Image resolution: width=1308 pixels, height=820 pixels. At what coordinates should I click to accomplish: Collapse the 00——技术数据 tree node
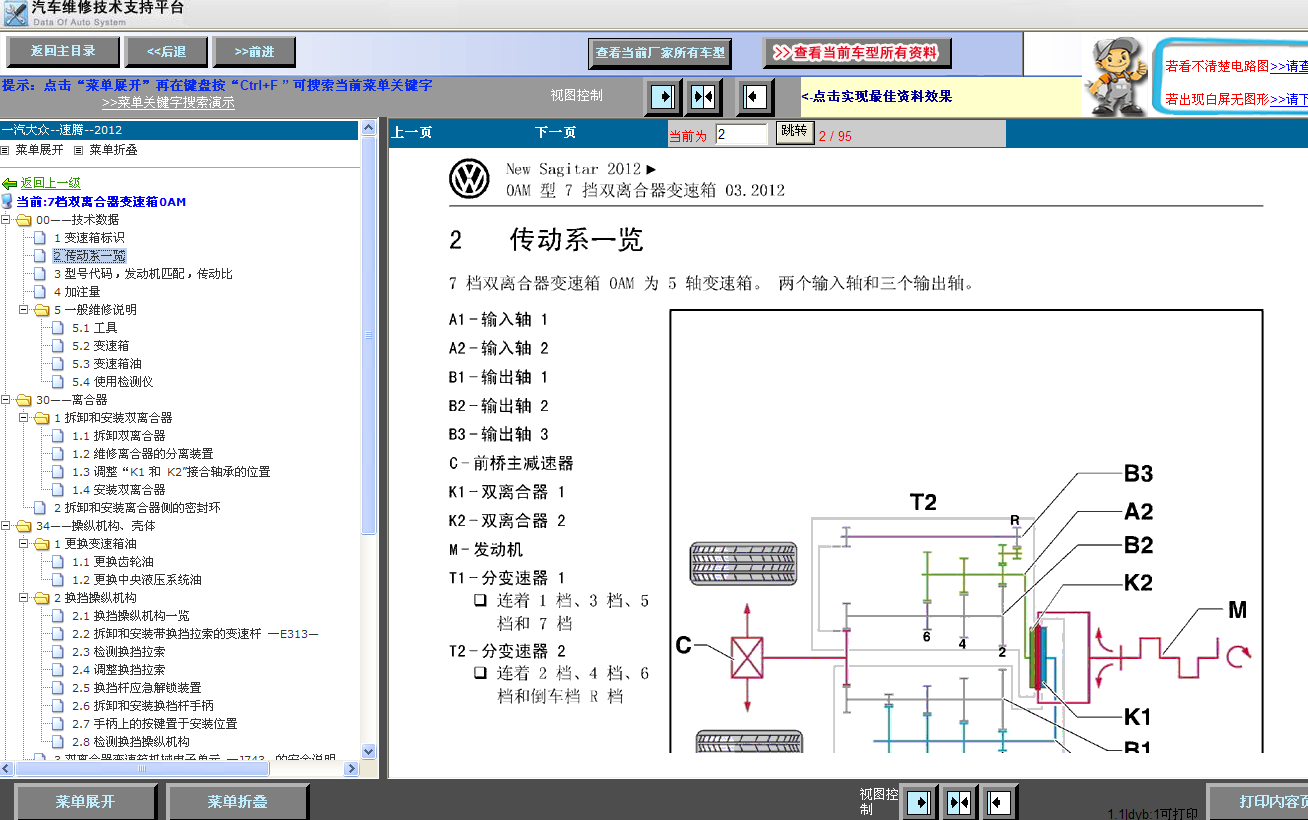click(6, 220)
